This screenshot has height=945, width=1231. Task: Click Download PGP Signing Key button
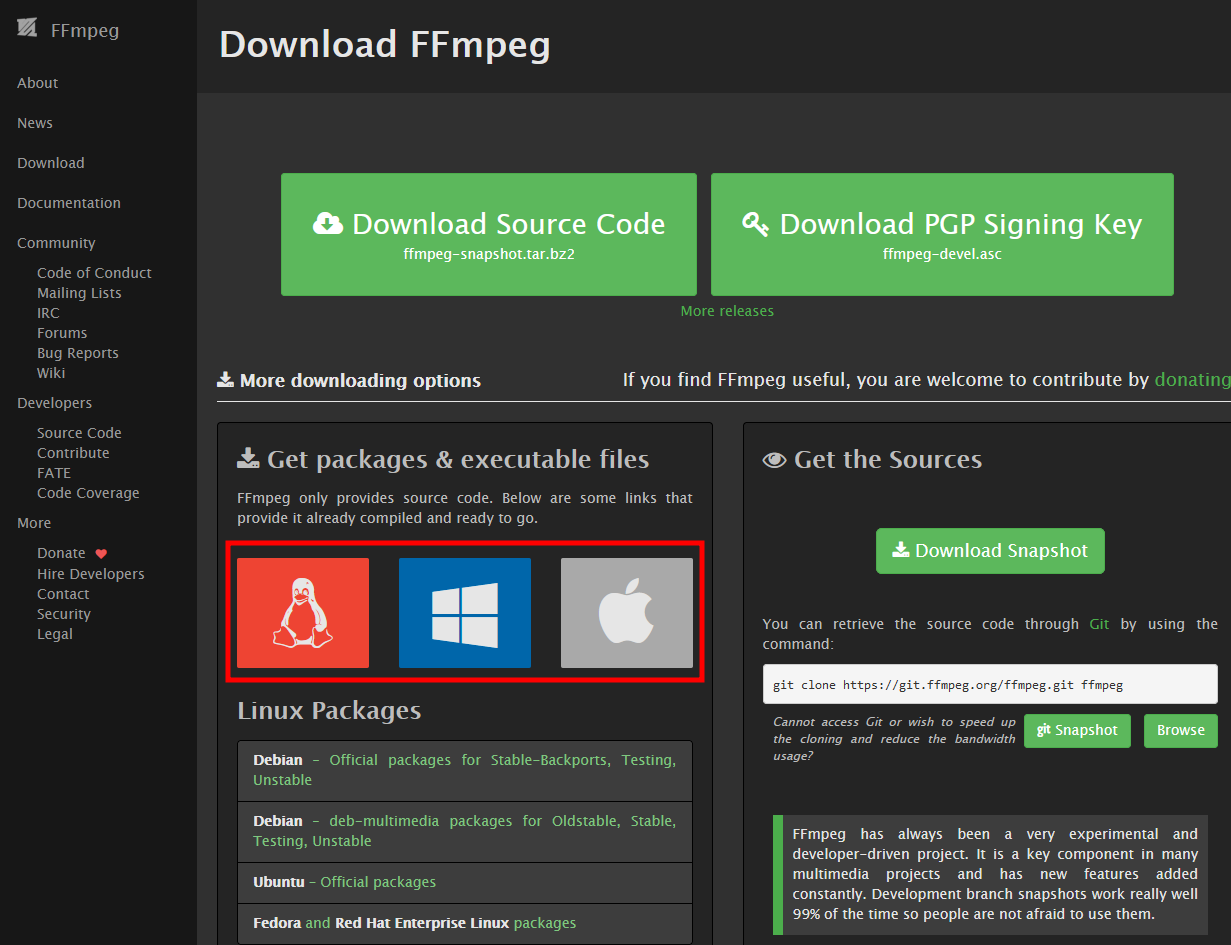coord(942,234)
